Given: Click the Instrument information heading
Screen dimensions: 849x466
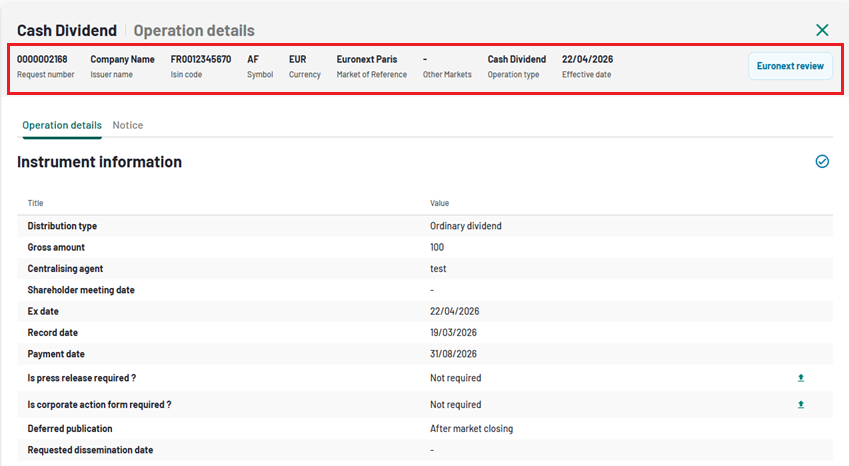Looking at the screenshot, I should [x=99, y=162].
